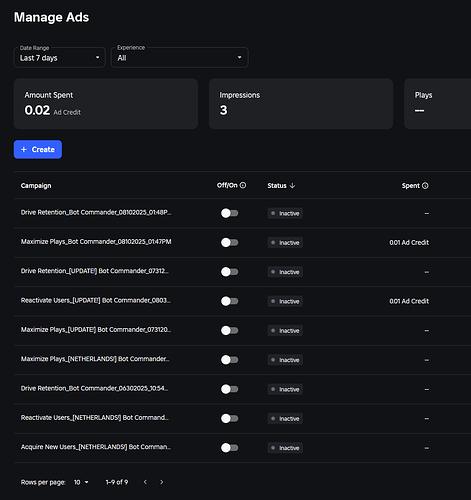
Task: Click the Plays card
Action: [437, 104]
